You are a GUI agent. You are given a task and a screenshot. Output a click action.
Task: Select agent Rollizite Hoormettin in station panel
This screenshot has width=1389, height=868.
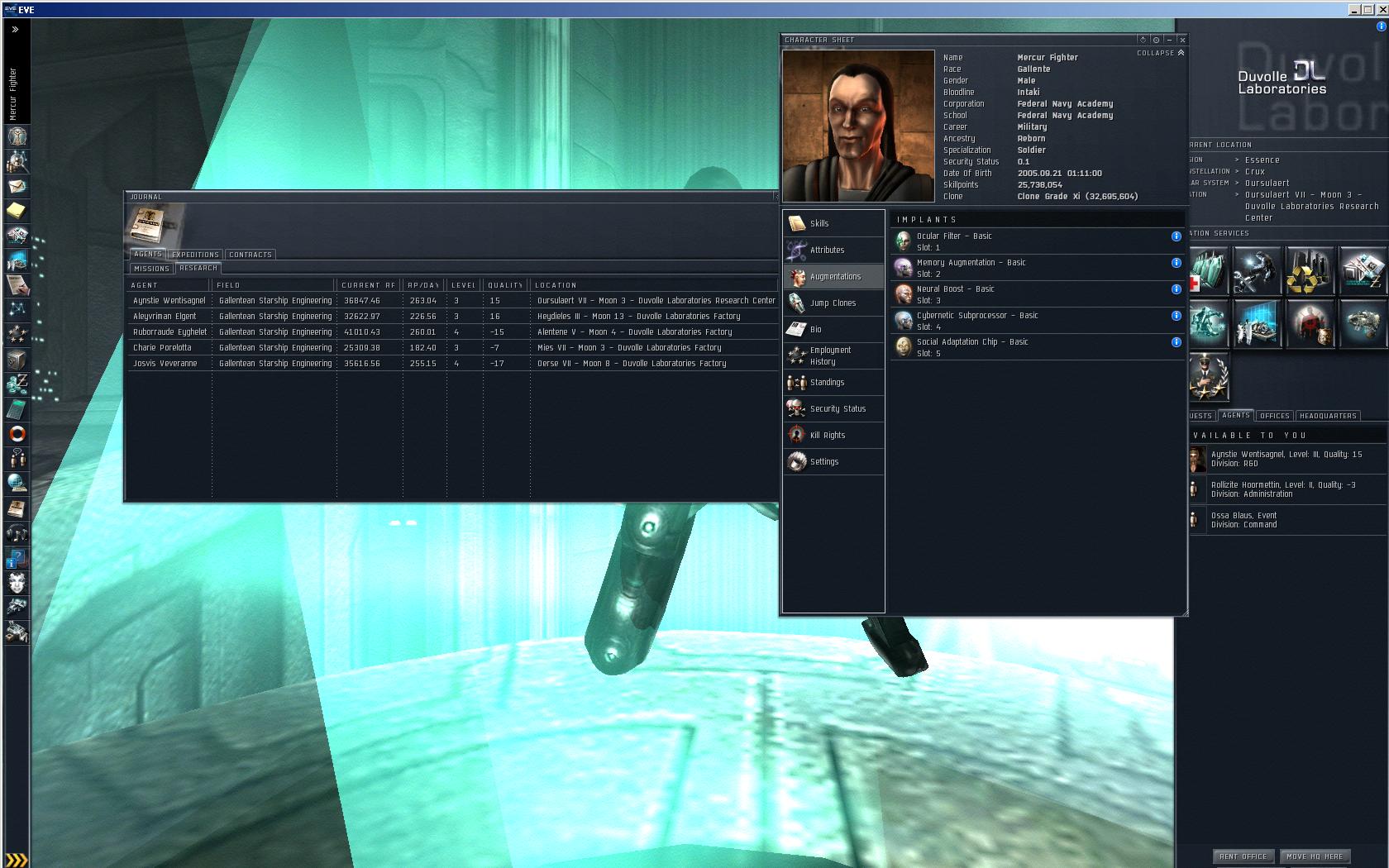[x=1288, y=489]
